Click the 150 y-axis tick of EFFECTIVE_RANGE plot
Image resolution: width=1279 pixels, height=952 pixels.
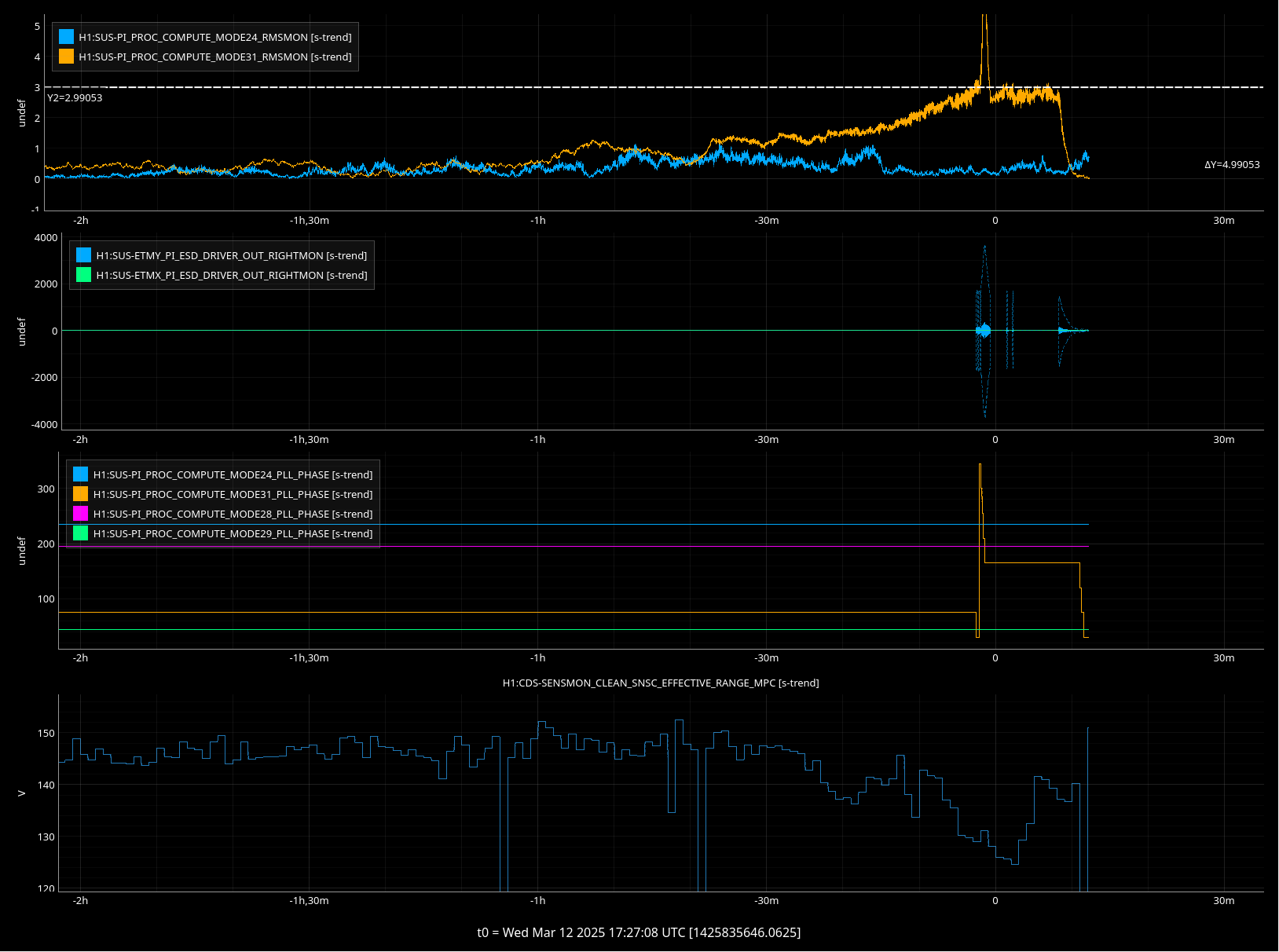click(x=46, y=734)
